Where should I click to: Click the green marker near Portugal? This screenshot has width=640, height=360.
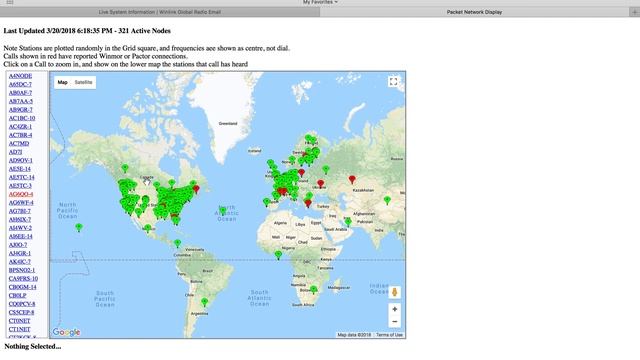267,202
